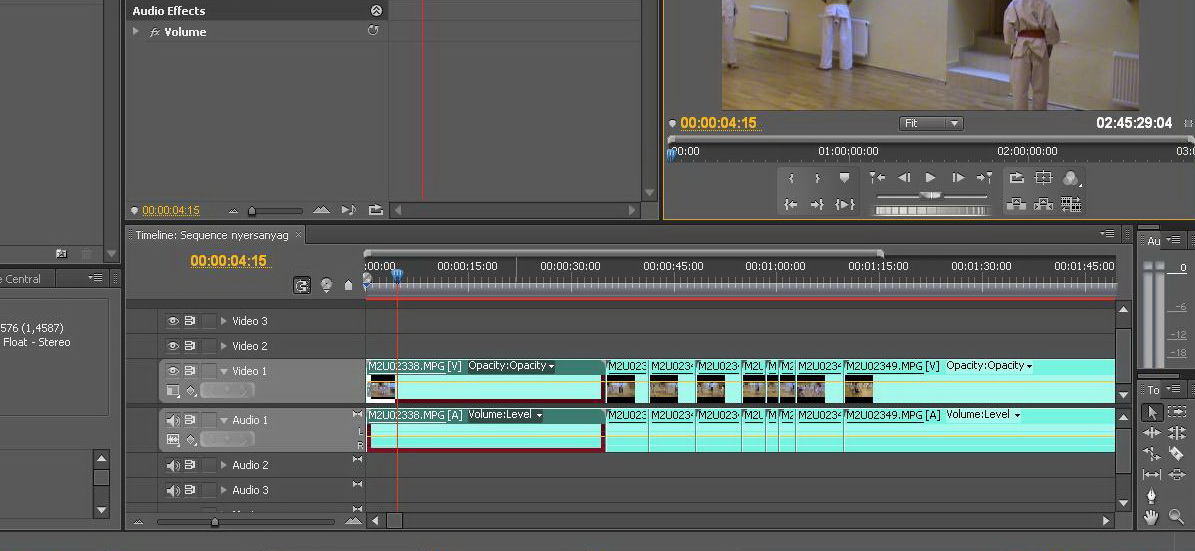Select the Slide tool
The image size is (1195, 551).
1177,475
